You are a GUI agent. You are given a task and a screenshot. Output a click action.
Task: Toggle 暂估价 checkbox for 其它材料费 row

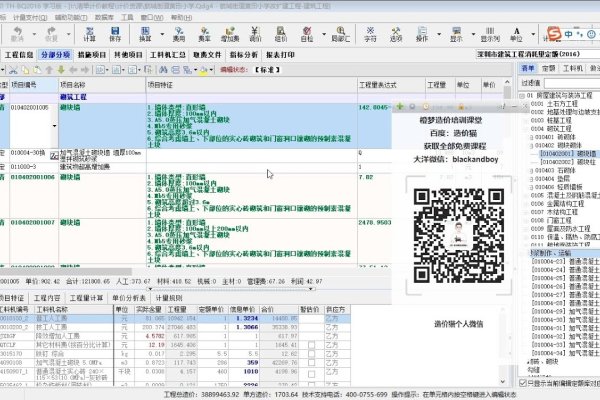coord(311,345)
